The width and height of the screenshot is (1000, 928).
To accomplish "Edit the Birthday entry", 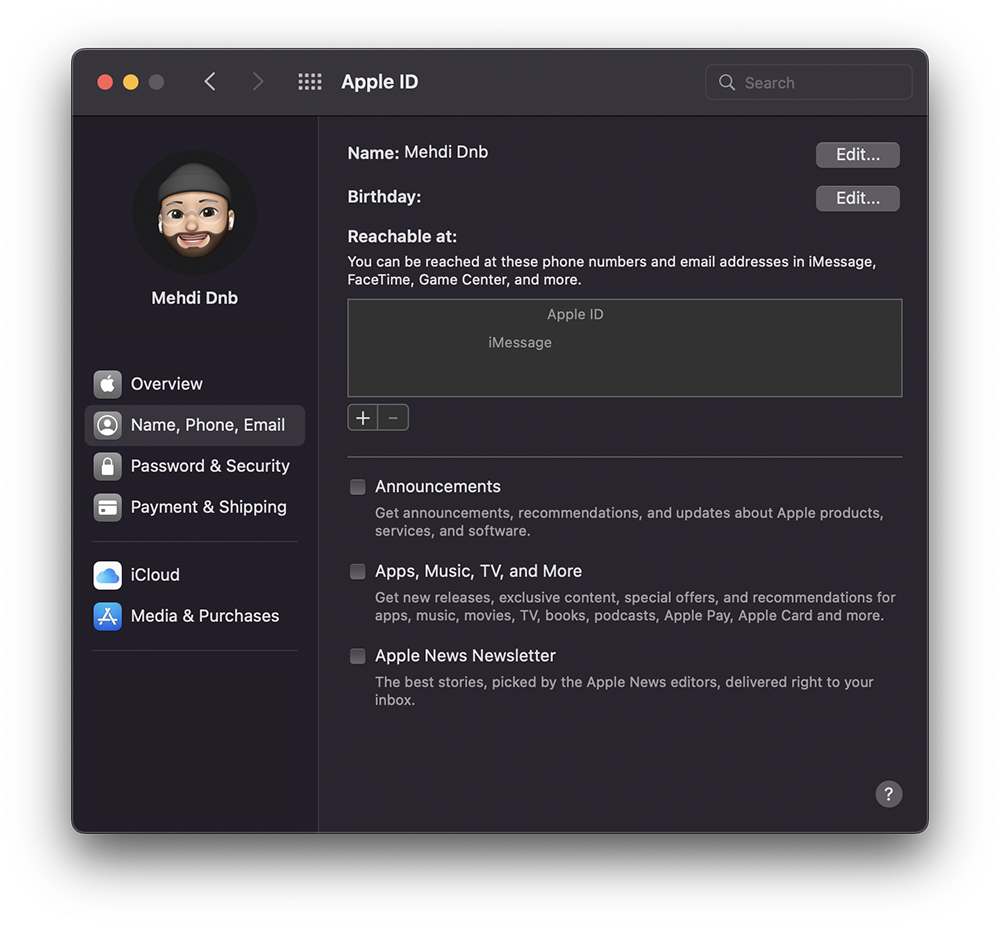I will pos(857,198).
